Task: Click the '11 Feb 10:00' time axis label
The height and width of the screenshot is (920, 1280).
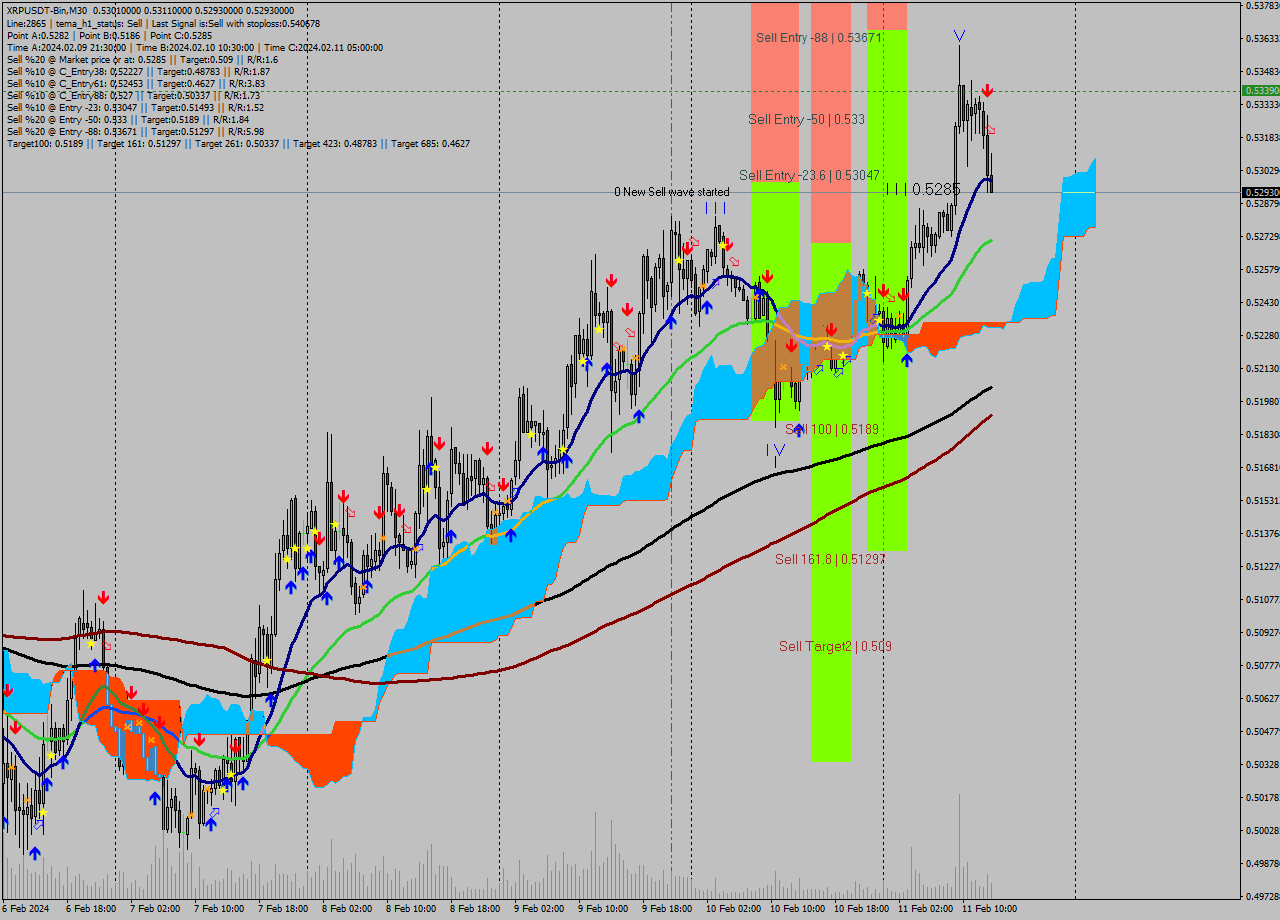Action: (989, 909)
